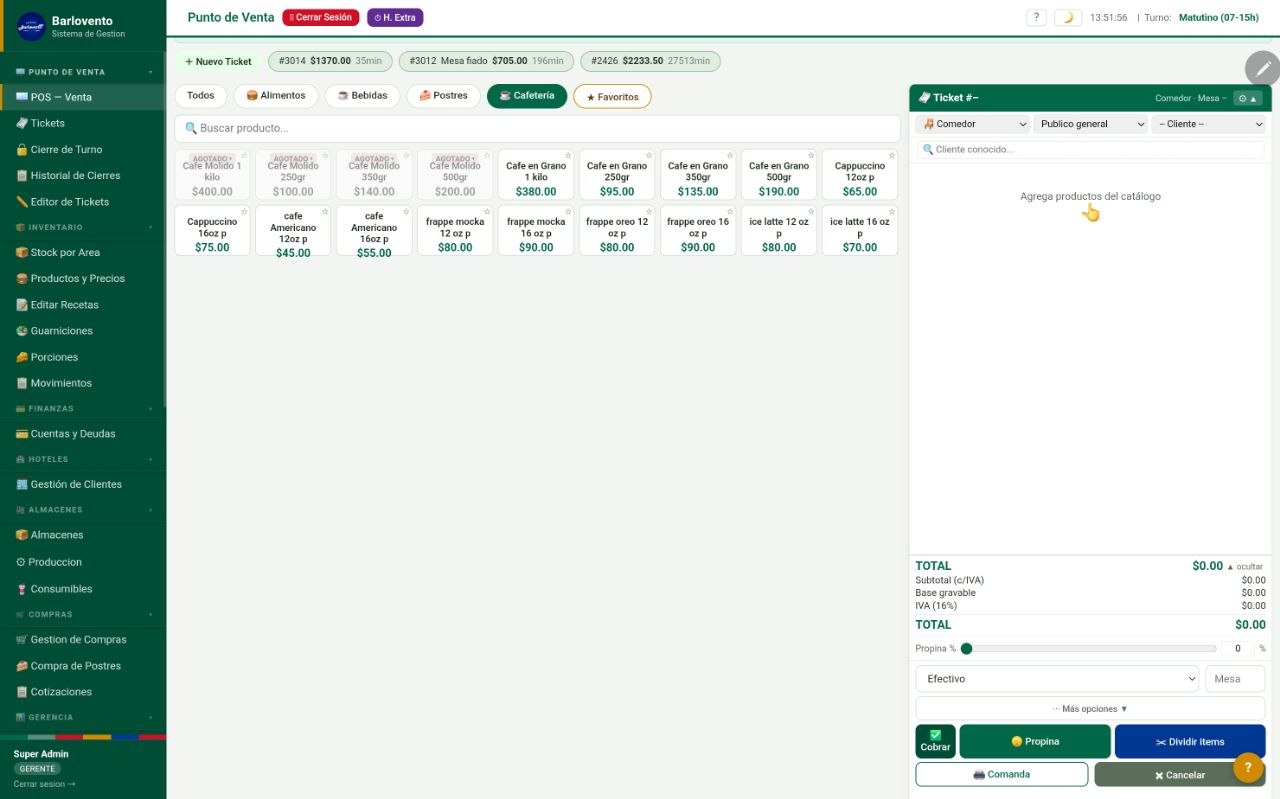Image resolution: width=1280 pixels, height=799 pixels.
Task: Add Cafe en Grano 250gr to ticket
Action: pyautogui.click(x=617, y=176)
